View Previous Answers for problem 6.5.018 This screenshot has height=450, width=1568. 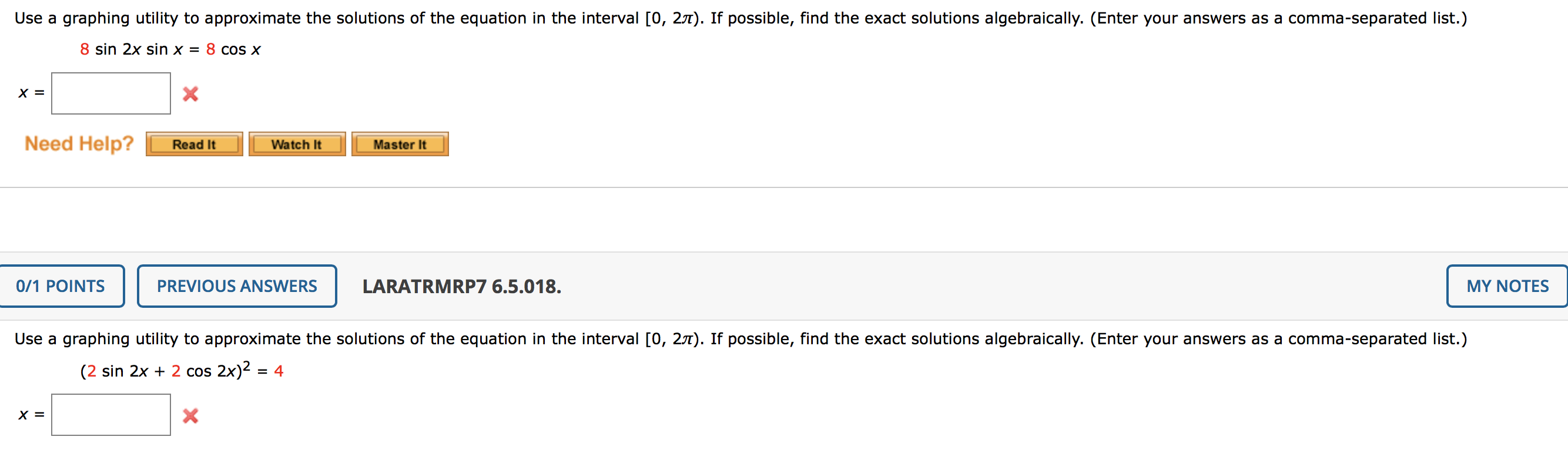237,286
